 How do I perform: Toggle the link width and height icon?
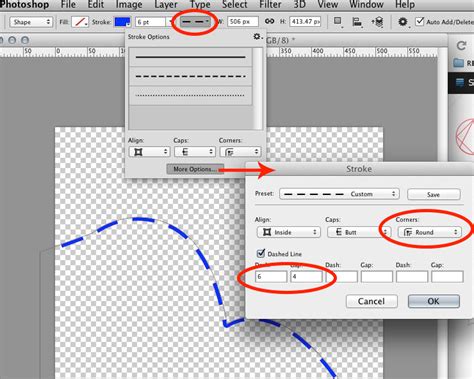coord(270,21)
